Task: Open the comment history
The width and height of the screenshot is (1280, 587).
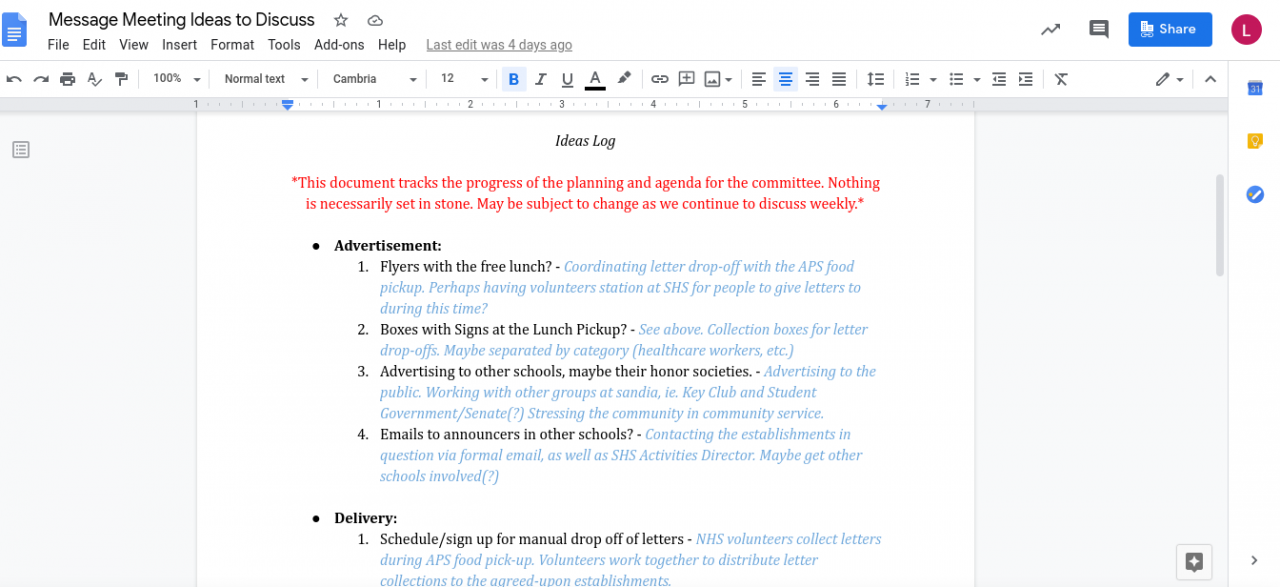Action: coord(1099,29)
